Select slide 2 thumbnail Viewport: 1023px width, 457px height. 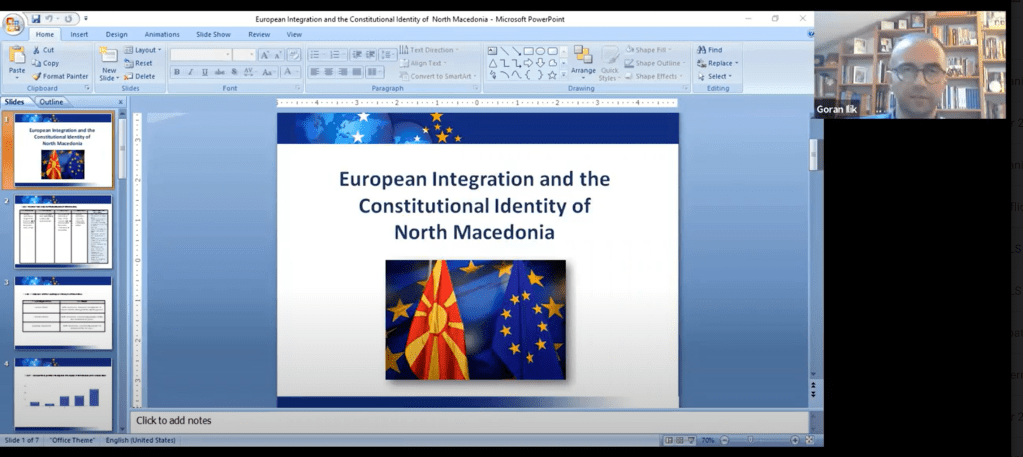click(63, 230)
